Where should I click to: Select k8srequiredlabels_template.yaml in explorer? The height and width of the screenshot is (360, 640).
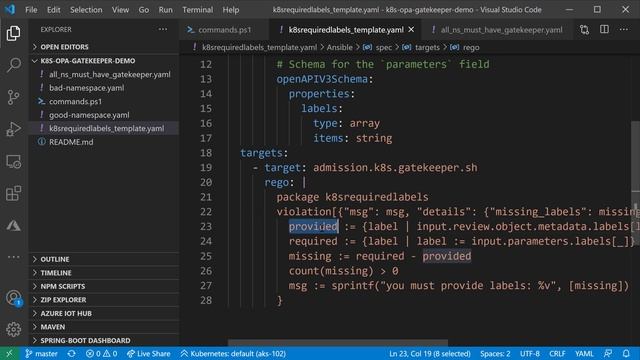coord(104,128)
